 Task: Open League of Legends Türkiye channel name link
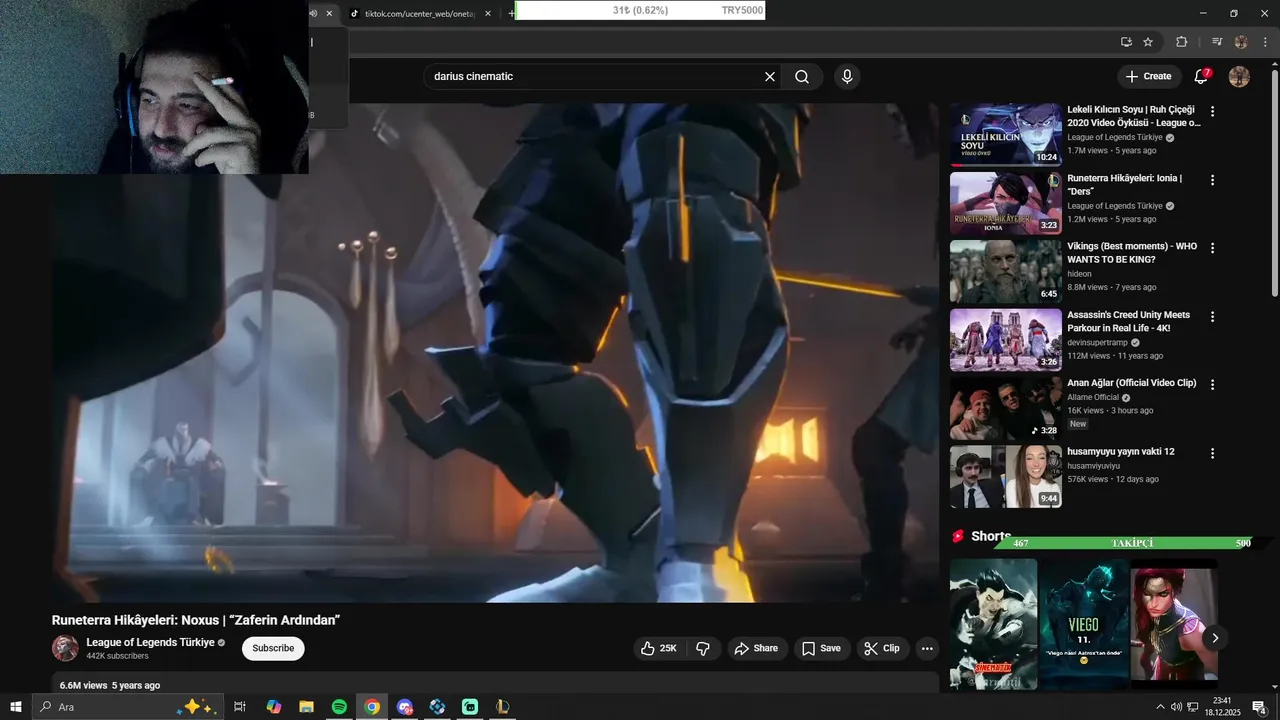tap(150, 642)
